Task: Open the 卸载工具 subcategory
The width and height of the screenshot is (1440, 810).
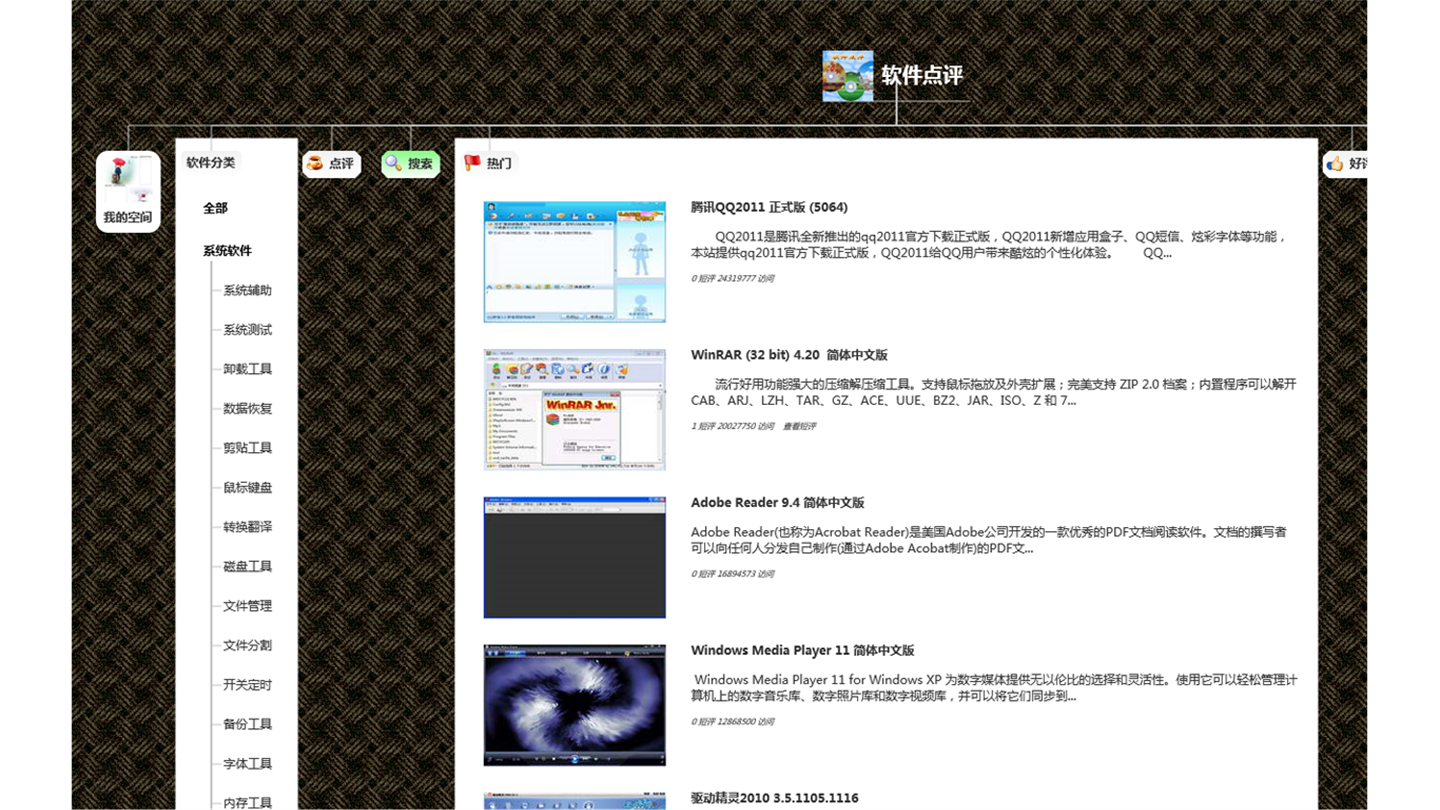Action: pos(247,369)
